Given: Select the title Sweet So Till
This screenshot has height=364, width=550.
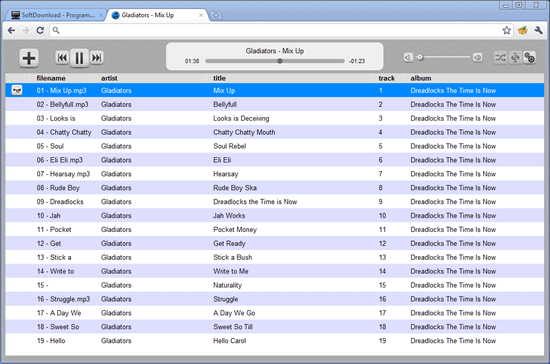Looking at the screenshot, I should pyautogui.click(x=233, y=327).
